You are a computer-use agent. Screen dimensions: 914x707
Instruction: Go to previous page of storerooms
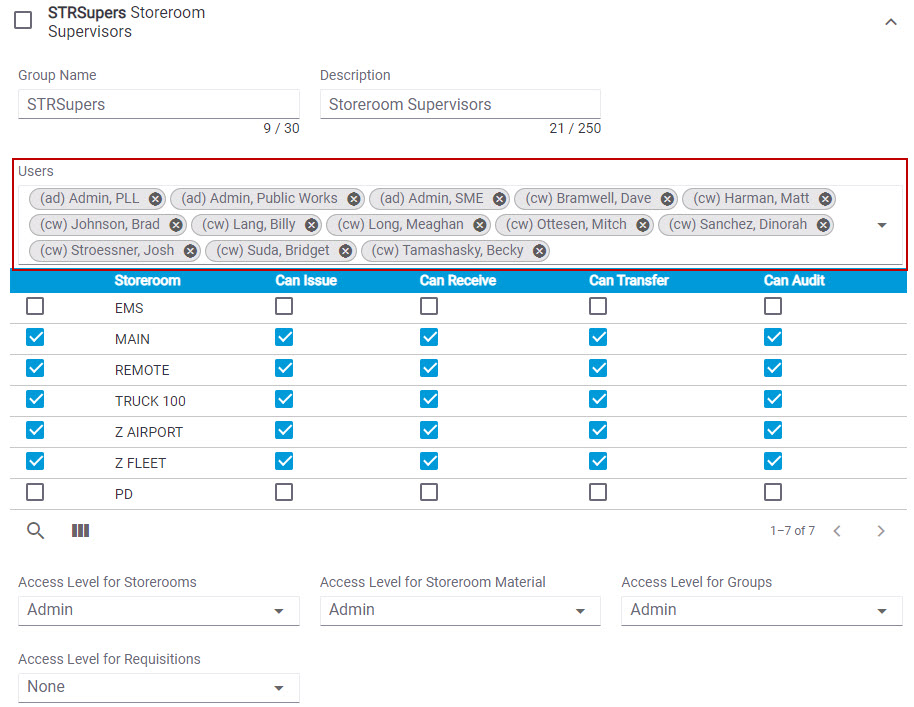tap(837, 531)
